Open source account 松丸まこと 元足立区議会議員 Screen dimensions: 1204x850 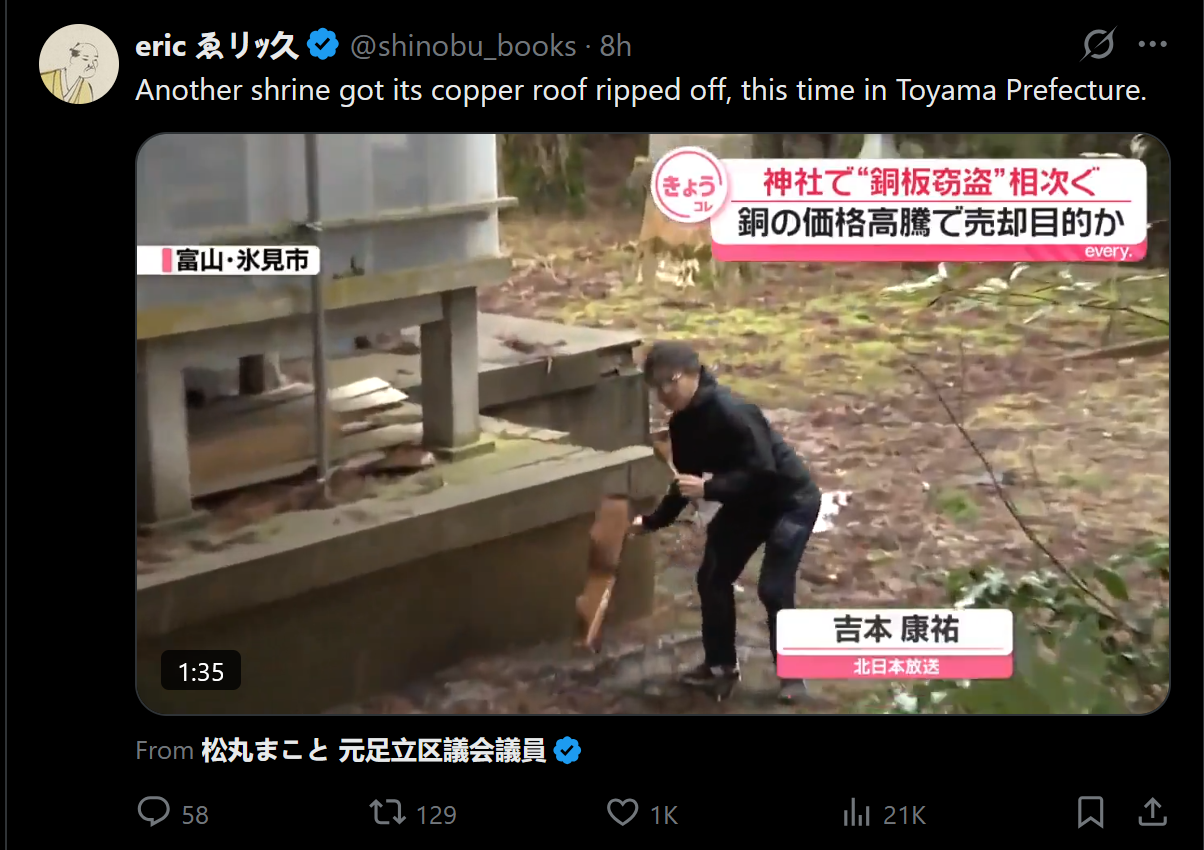pos(374,750)
